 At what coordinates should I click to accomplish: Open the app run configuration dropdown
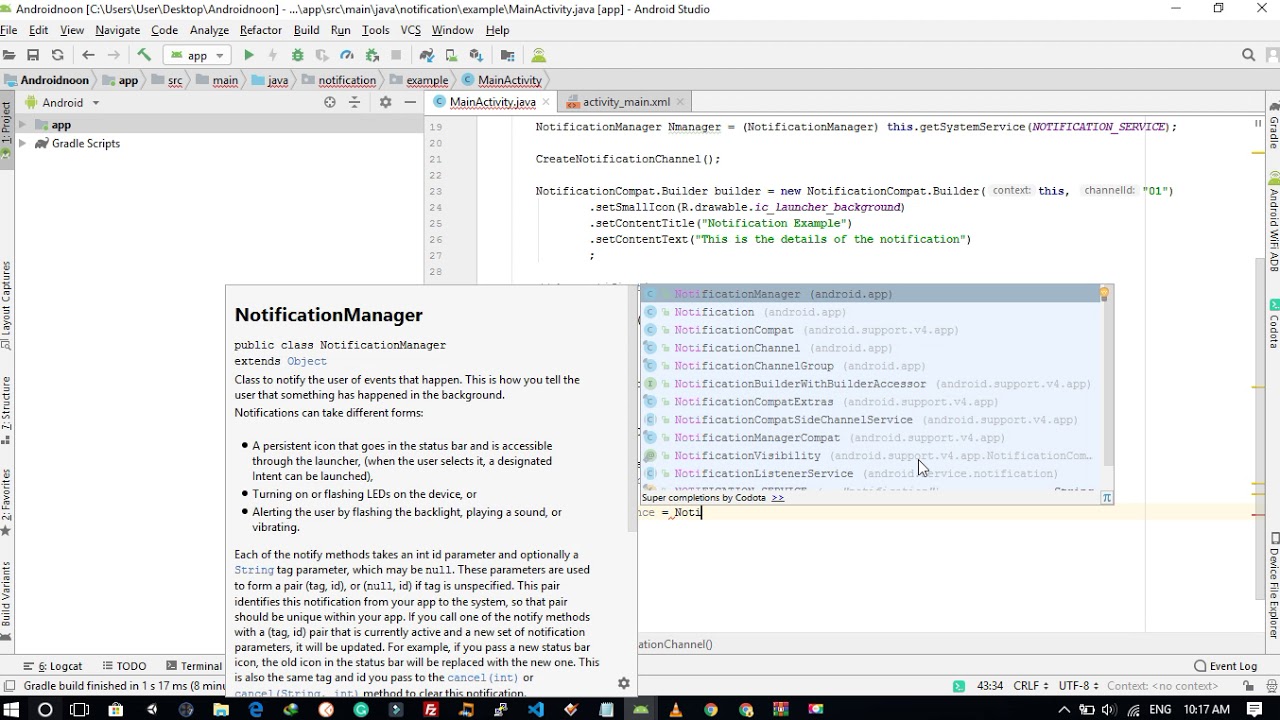coord(198,56)
